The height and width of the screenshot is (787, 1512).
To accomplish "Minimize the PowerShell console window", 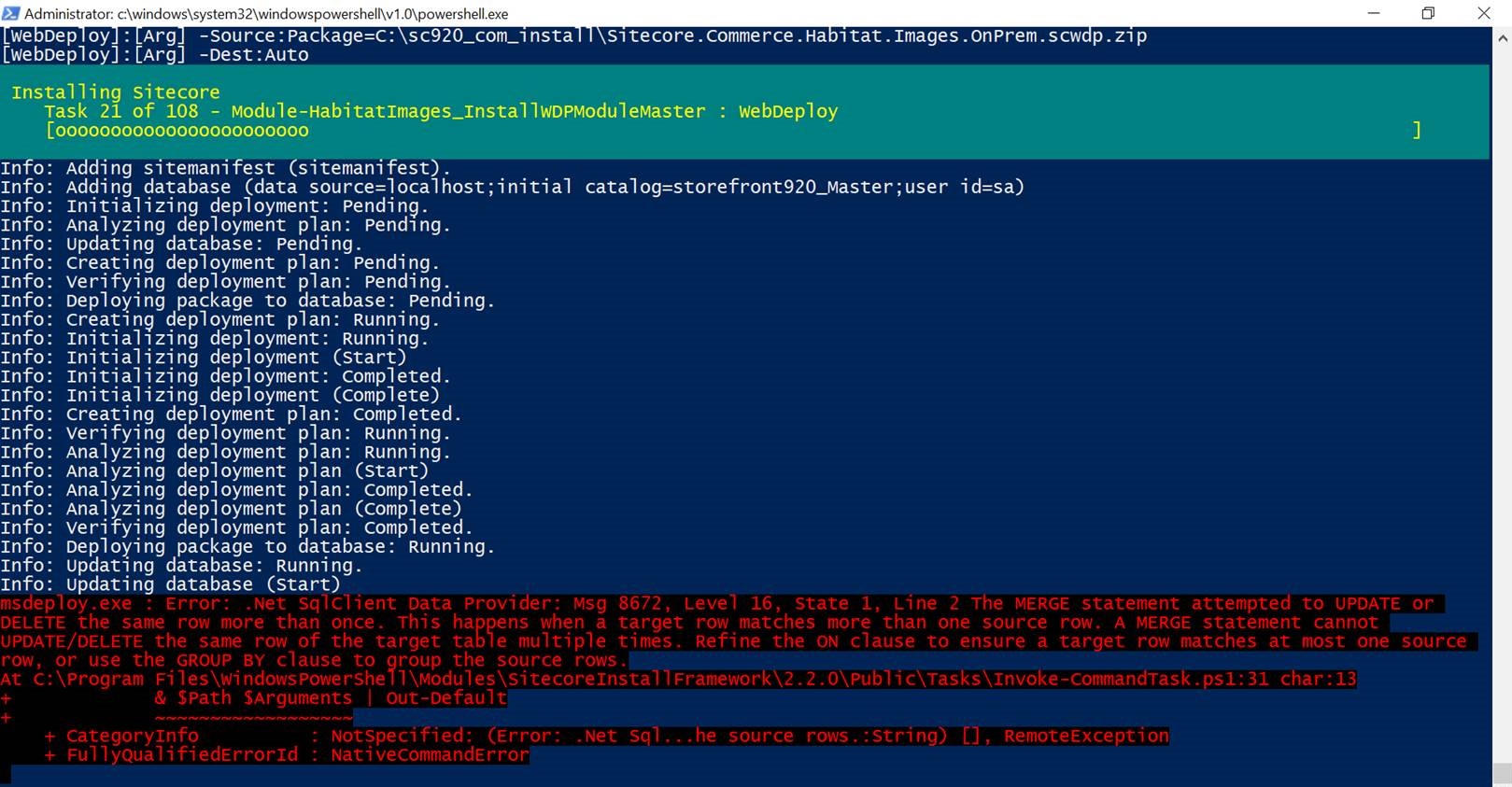I will pyautogui.click(x=1374, y=13).
